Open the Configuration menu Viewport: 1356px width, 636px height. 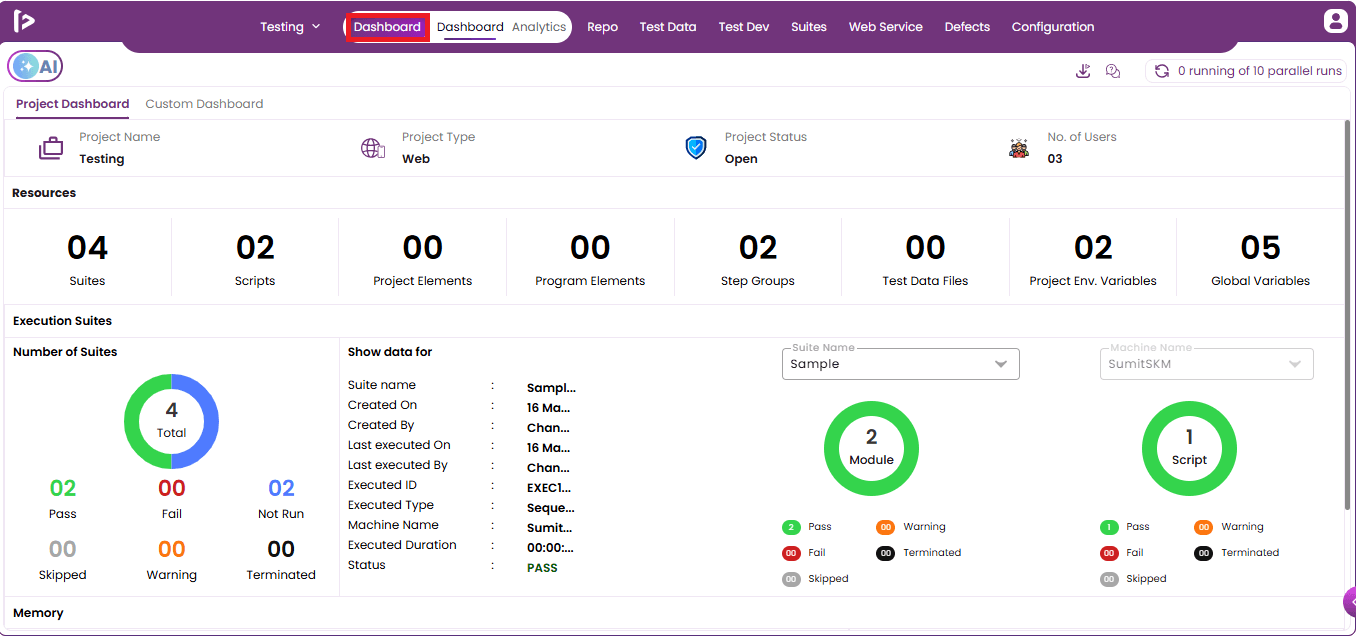(x=1053, y=27)
